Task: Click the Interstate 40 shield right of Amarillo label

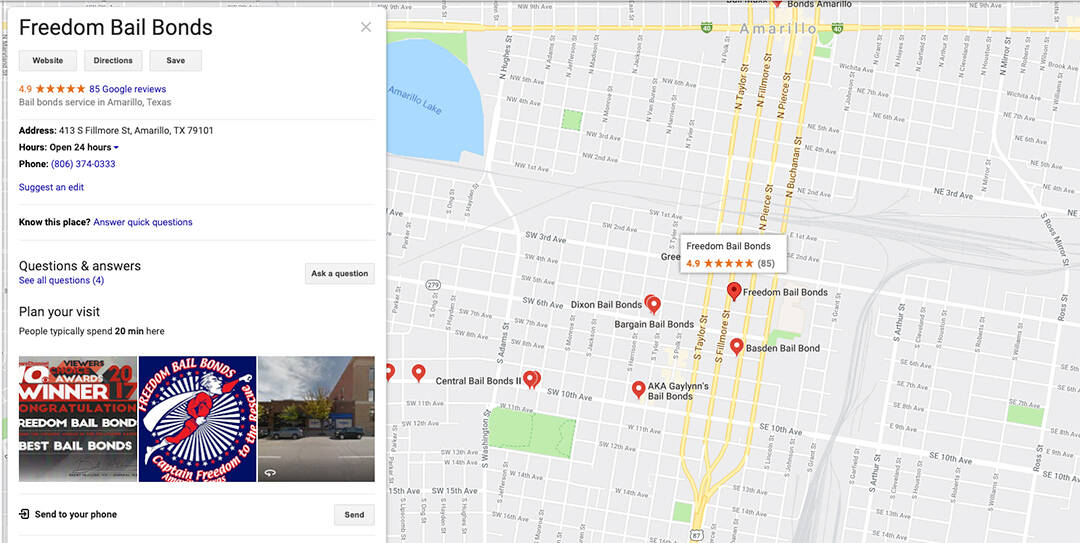Action: [x=837, y=28]
